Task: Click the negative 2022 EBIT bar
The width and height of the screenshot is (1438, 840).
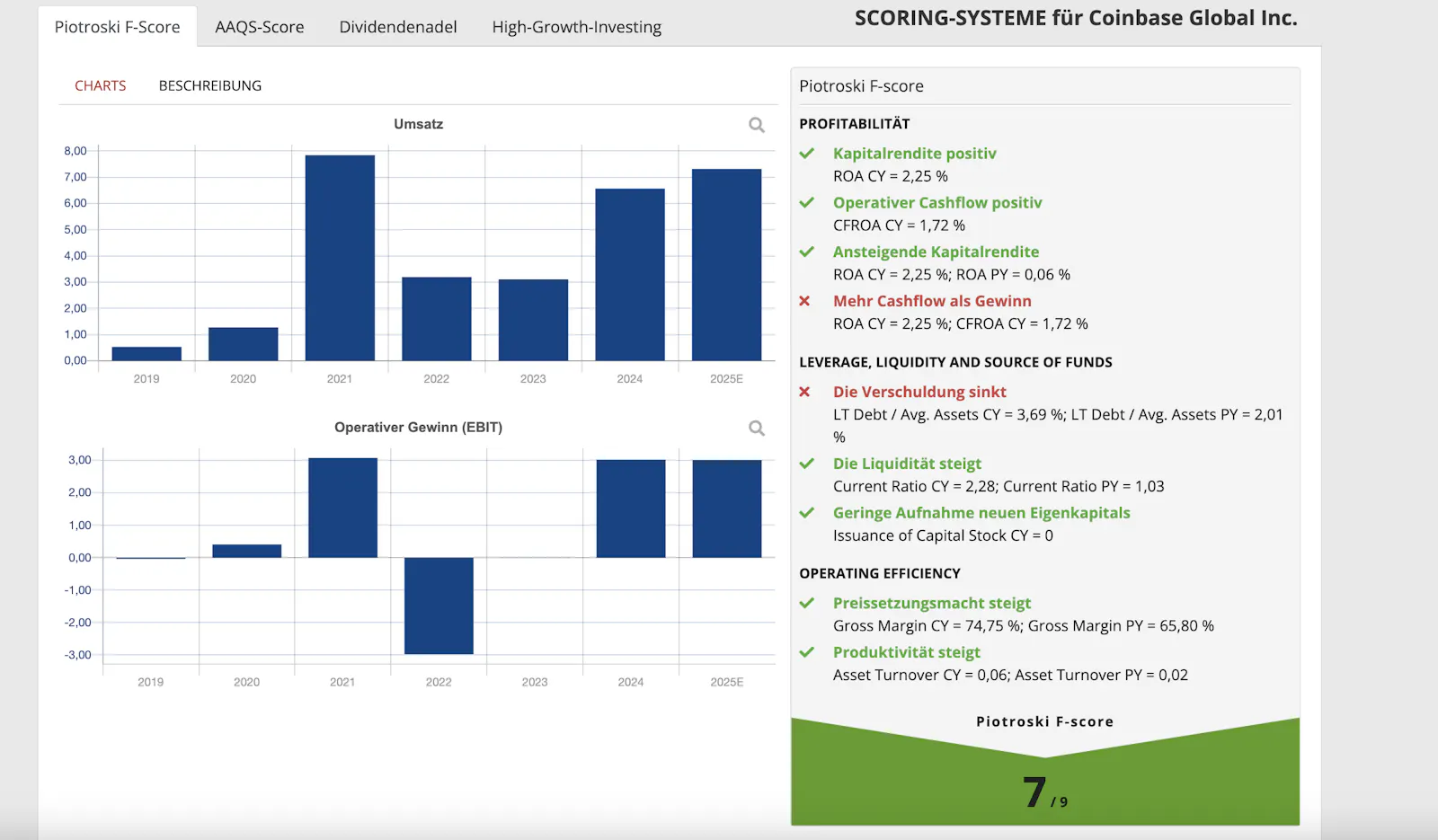Action: (x=439, y=606)
